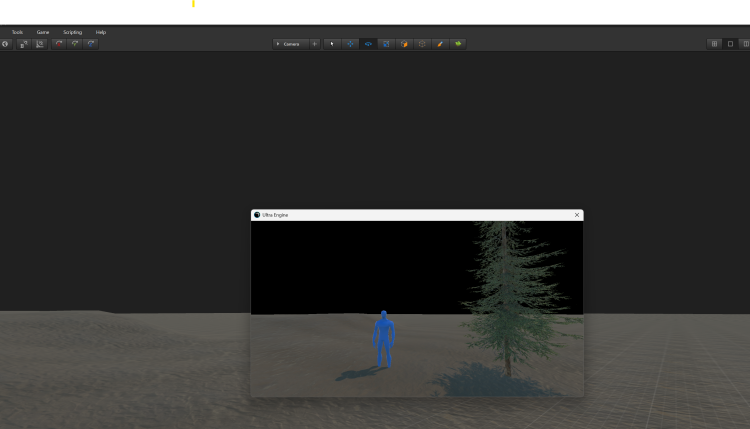This screenshot has height=429, width=750.
Task: Open the Scripting menu
Action: [x=72, y=32]
